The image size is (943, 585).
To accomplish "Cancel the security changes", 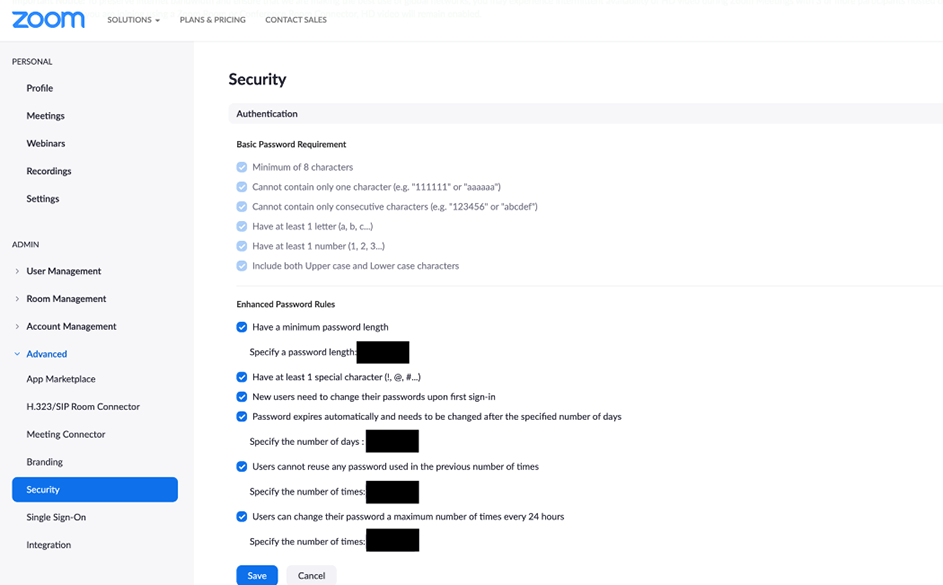I will tap(311, 575).
